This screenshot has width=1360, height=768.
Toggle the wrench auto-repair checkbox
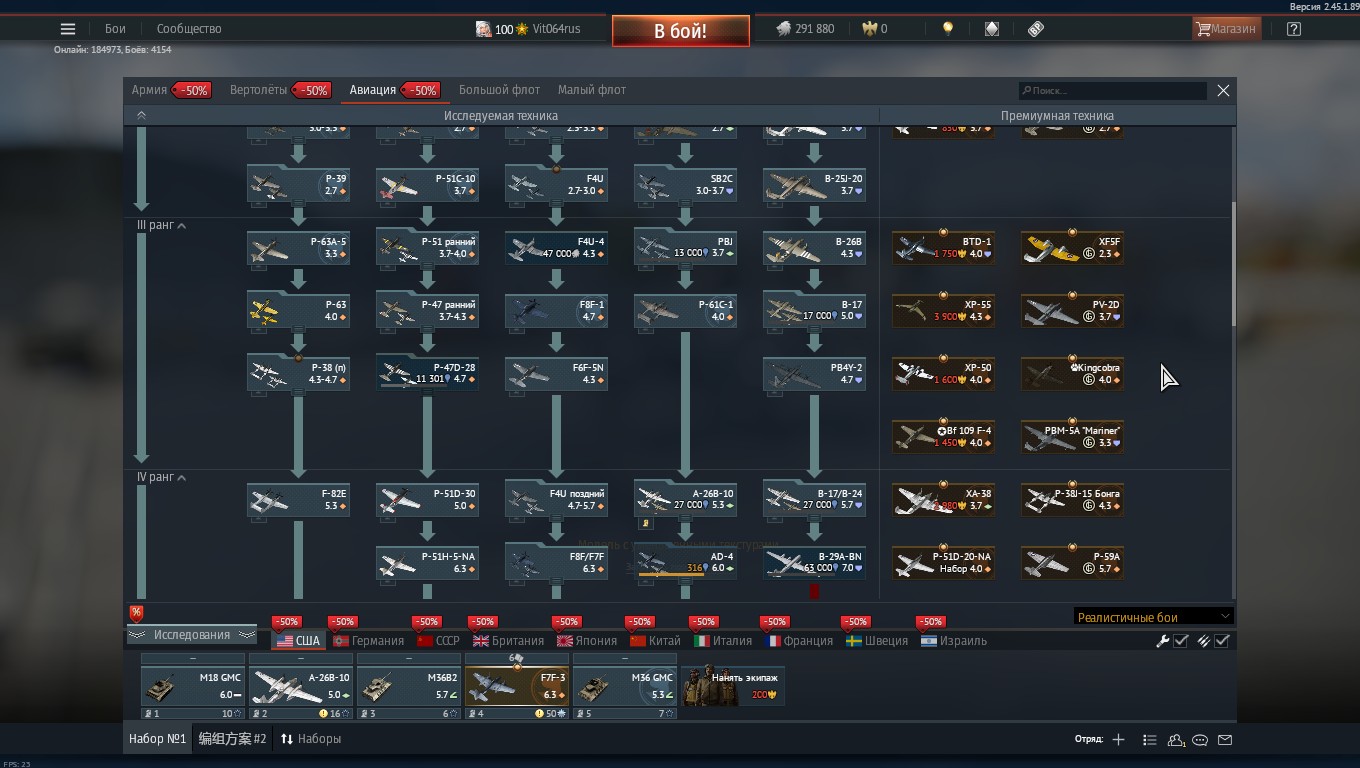pos(1181,641)
